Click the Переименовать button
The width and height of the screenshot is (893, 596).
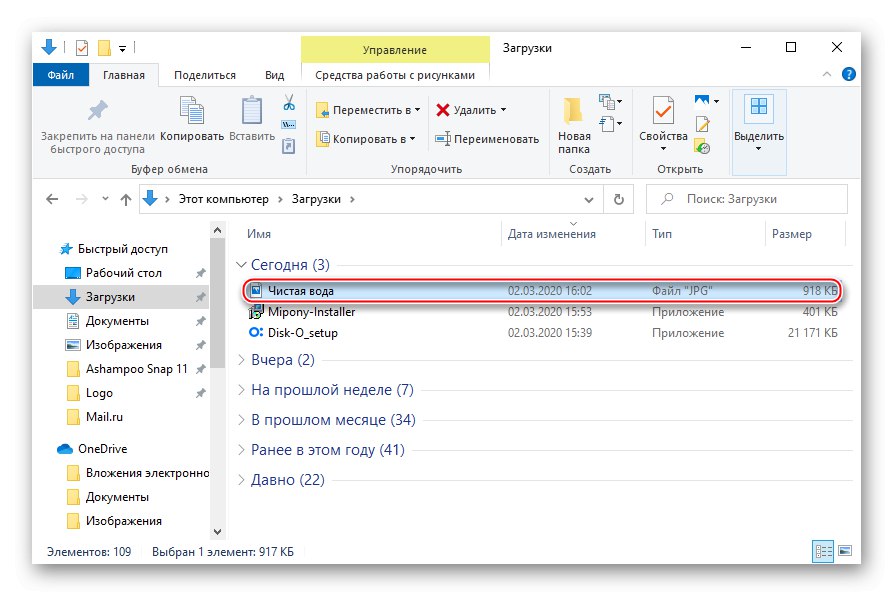[x=487, y=138]
